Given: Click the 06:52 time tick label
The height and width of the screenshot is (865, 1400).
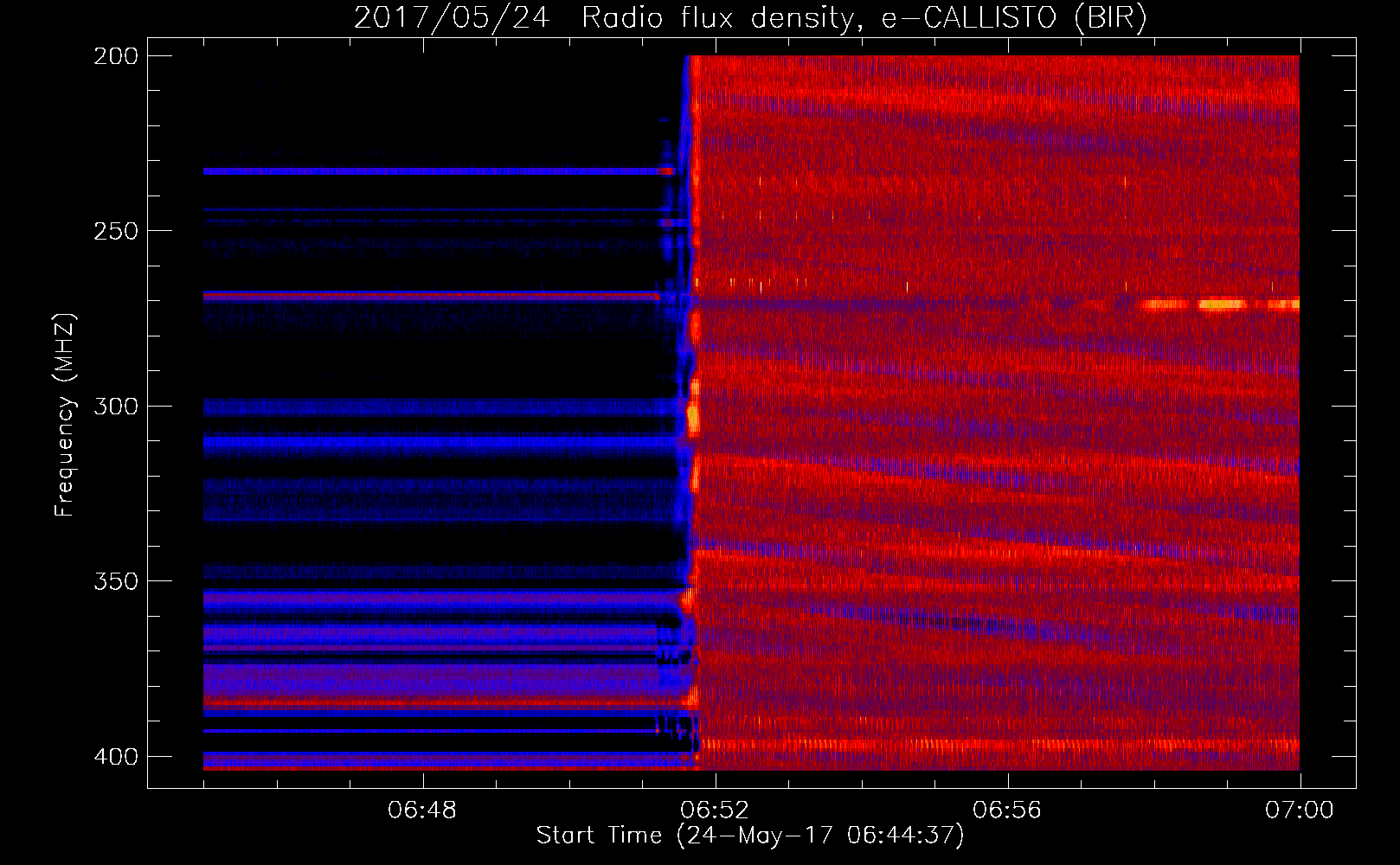Looking at the screenshot, I should click(715, 811).
